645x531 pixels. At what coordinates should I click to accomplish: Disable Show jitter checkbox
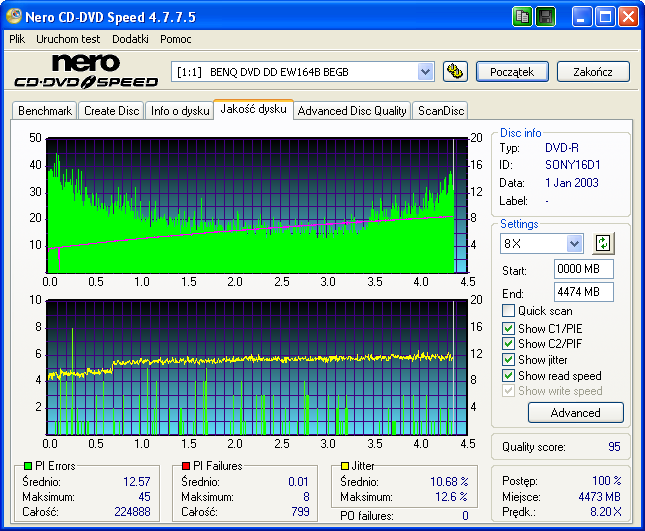point(508,359)
